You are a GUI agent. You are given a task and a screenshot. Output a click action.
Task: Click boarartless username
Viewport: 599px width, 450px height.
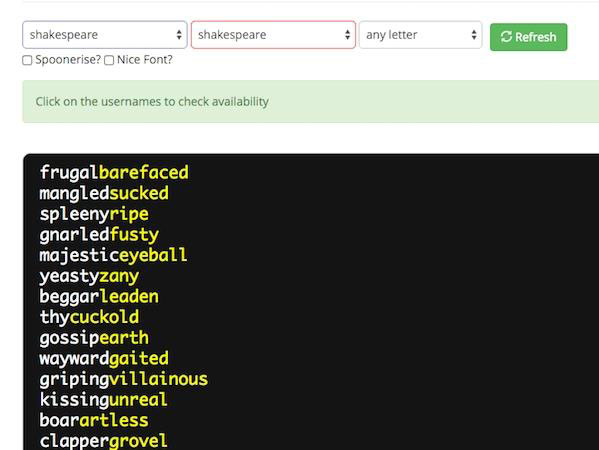(x=94, y=420)
